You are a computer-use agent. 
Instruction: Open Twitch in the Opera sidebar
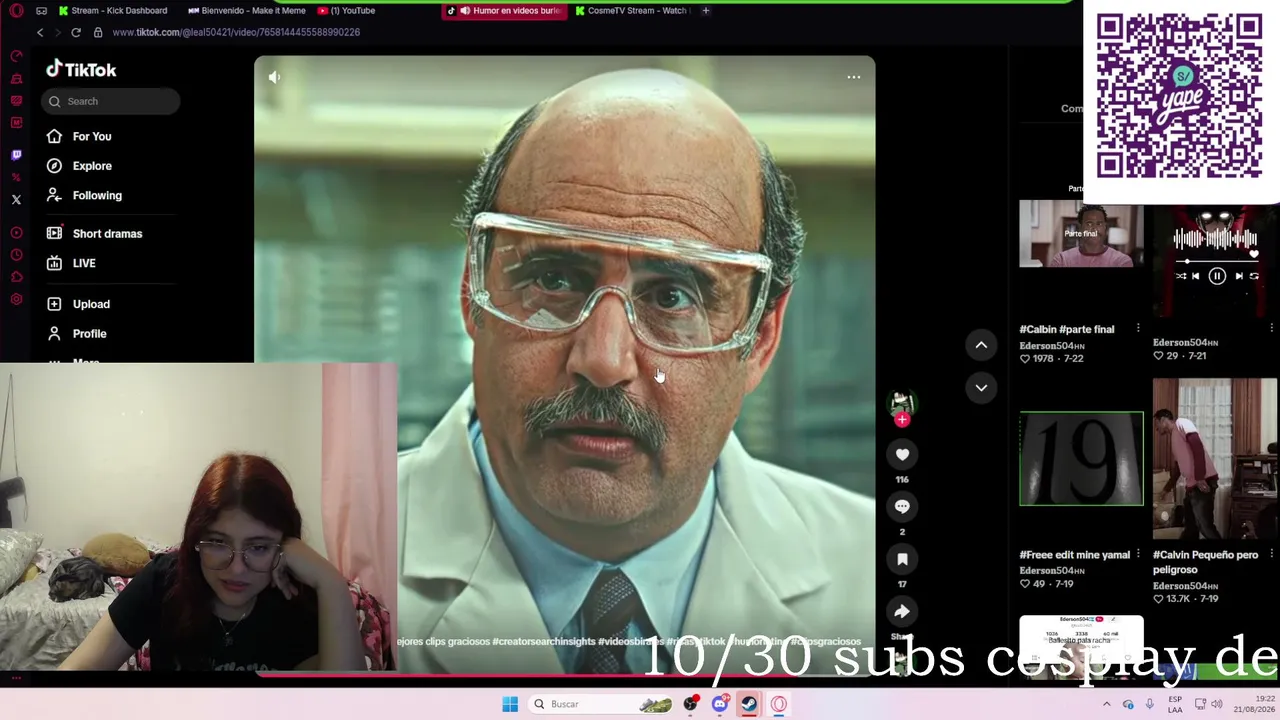point(16,155)
